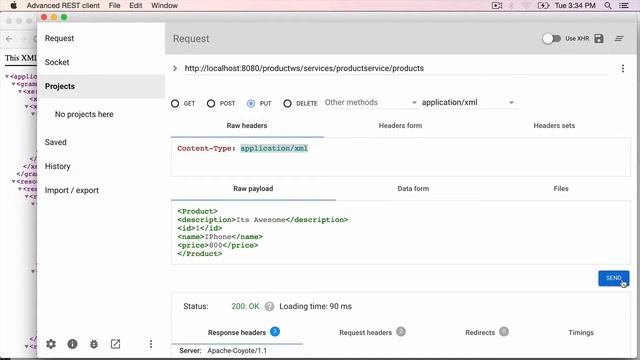The width and height of the screenshot is (640, 360).
Task: Click the "Loading time: 90 ms" text
Action: coord(316,307)
